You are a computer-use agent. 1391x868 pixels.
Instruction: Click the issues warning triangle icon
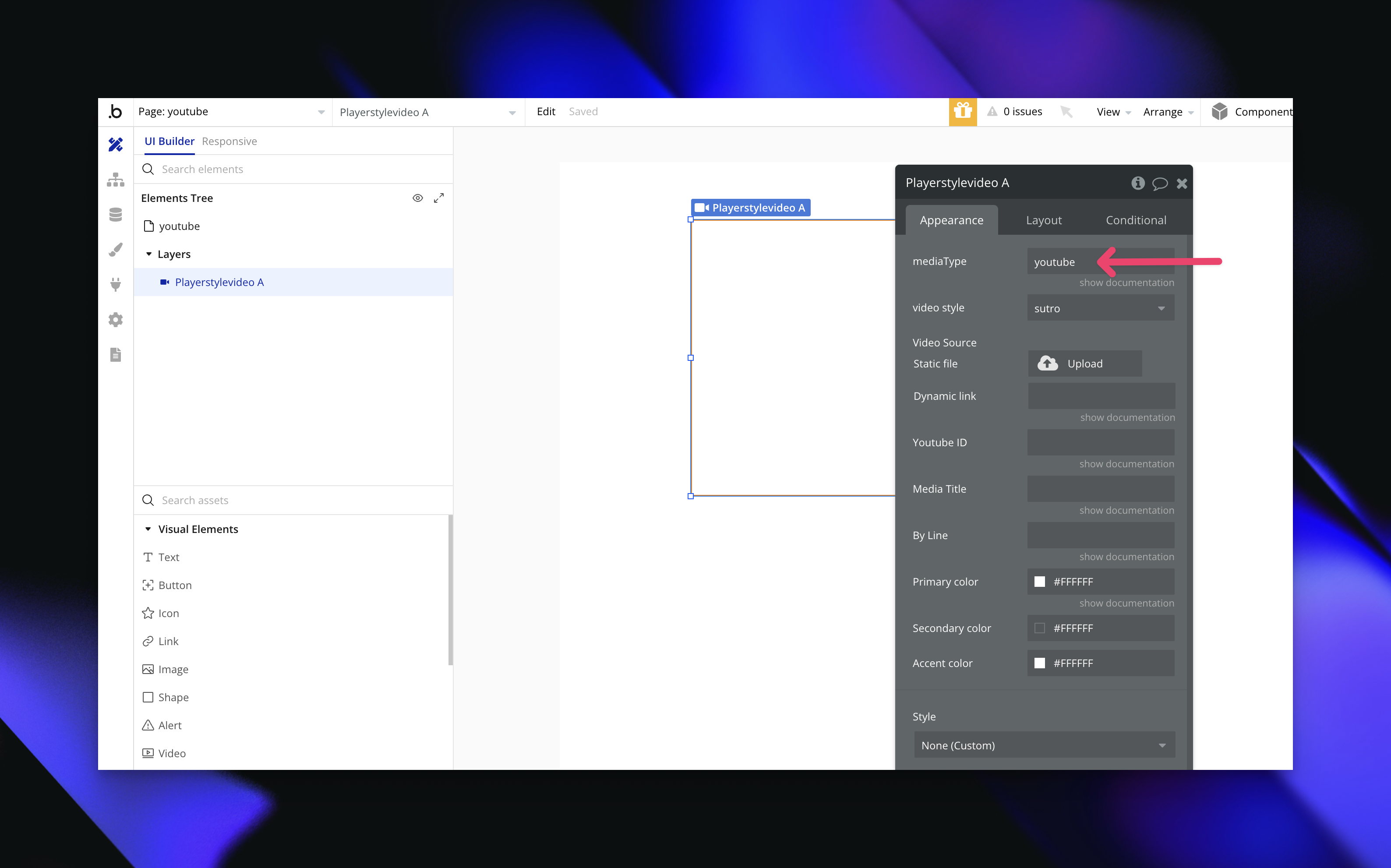point(992,111)
